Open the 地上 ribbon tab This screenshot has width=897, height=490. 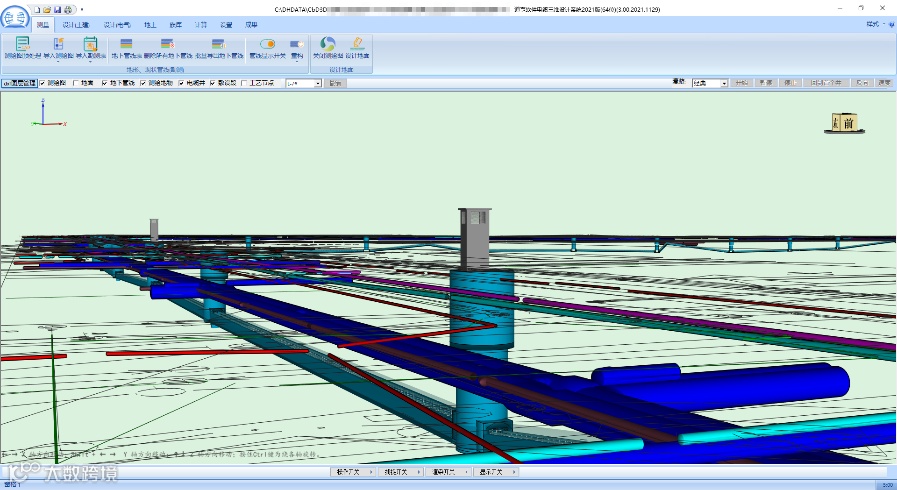150,25
